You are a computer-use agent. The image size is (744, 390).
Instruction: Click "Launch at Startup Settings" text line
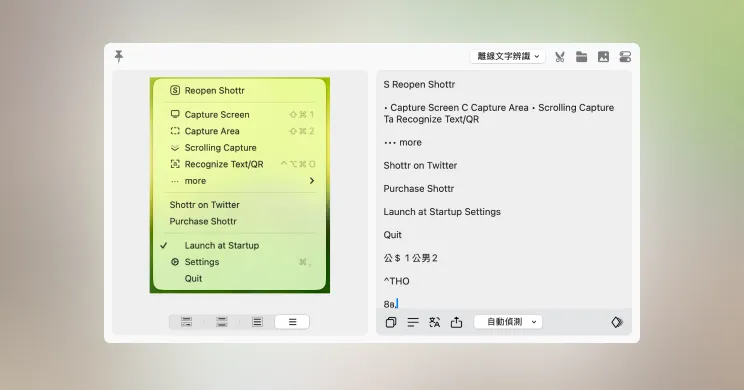click(x=442, y=212)
